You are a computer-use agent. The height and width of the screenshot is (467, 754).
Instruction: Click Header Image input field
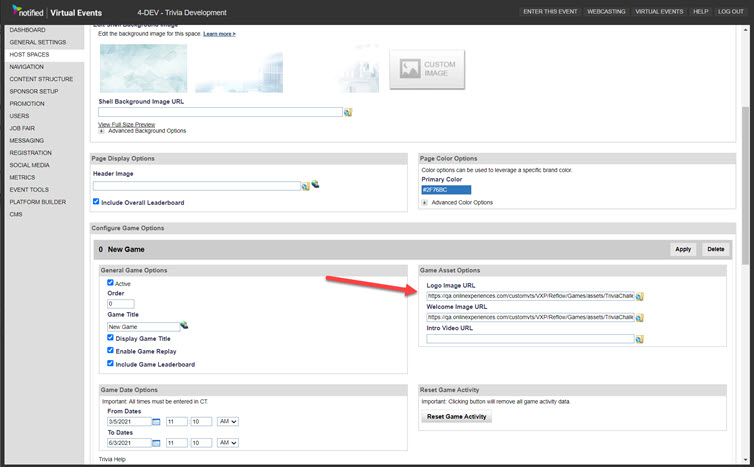click(x=197, y=186)
